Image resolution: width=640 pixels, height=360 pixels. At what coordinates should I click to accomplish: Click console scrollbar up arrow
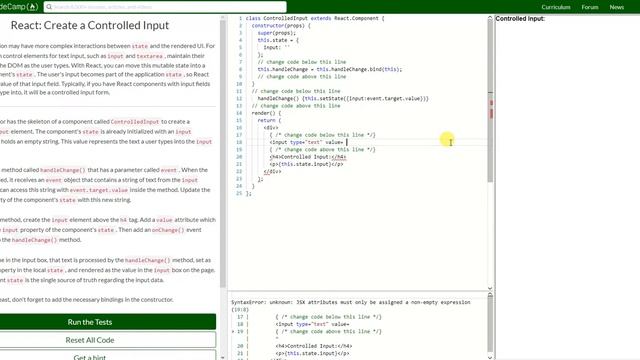click(490, 295)
